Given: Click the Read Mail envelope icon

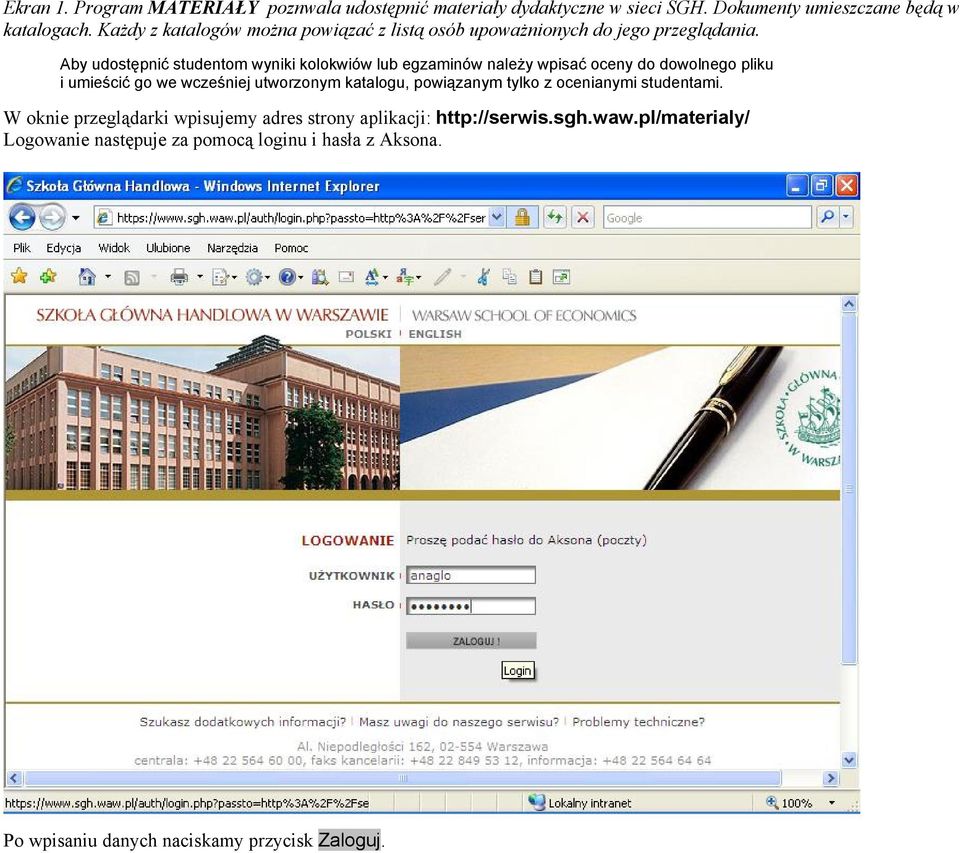Looking at the screenshot, I should click(346, 277).
